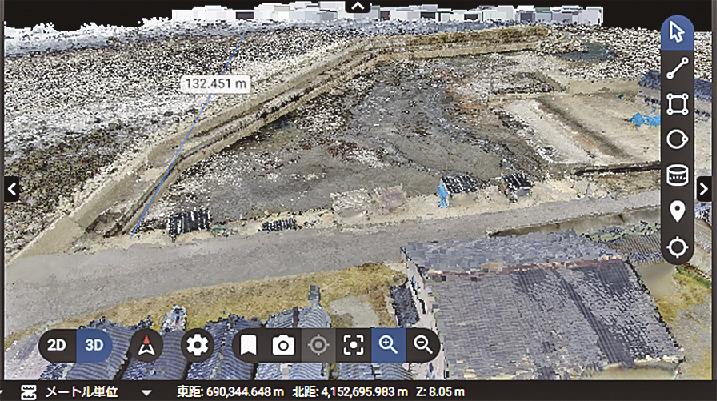This screenshot has height=401, width=717.
Task: Open the メートル単位 units dropdown
Action: pos(96,392)
